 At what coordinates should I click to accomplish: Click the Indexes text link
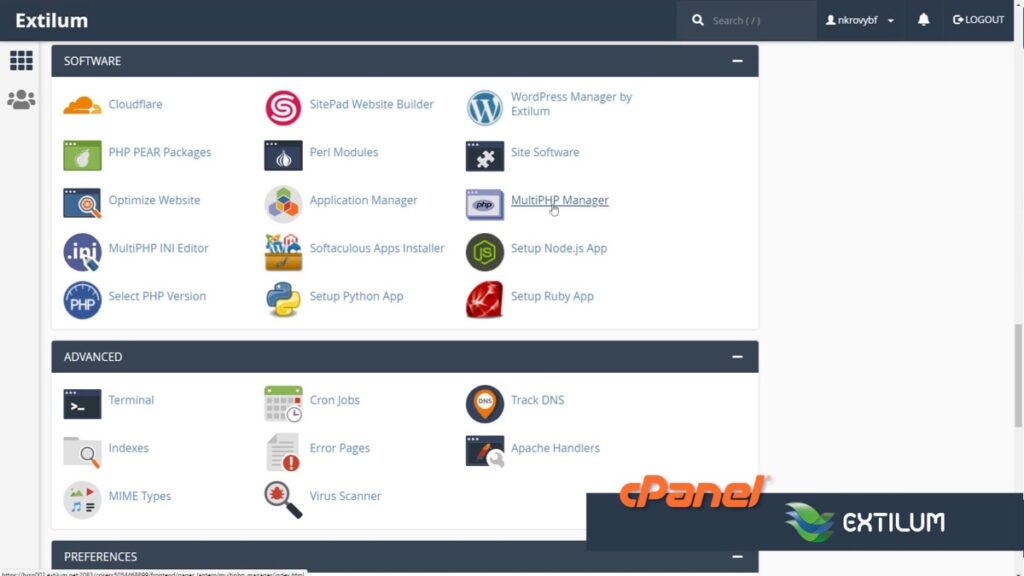[x=129, y=448]
